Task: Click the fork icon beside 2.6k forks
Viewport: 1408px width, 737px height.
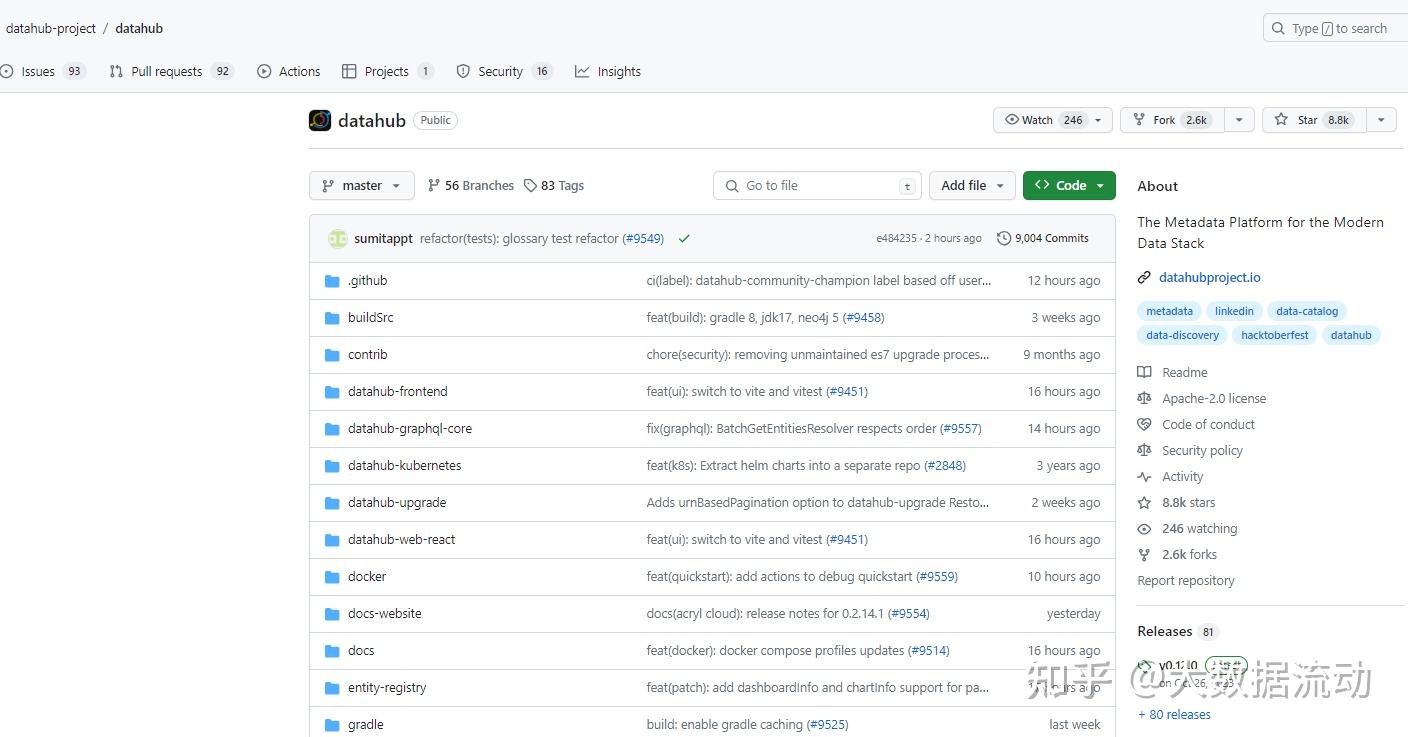Action: tap(1144, 555)
